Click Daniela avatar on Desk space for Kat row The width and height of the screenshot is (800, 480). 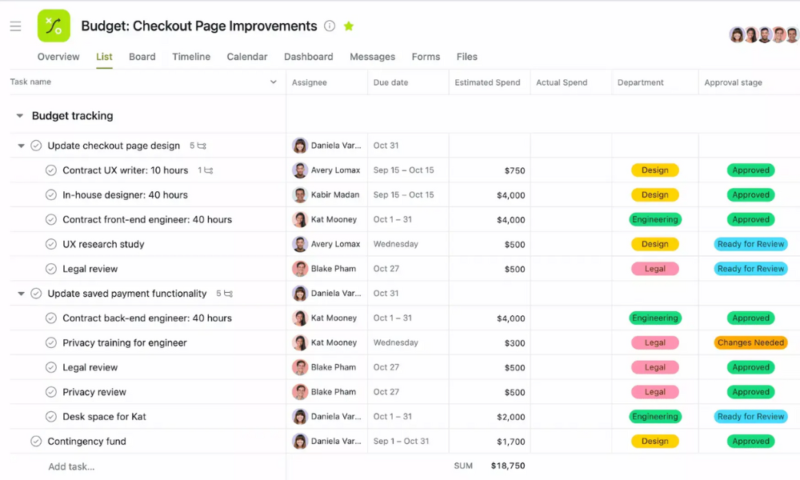299,417
